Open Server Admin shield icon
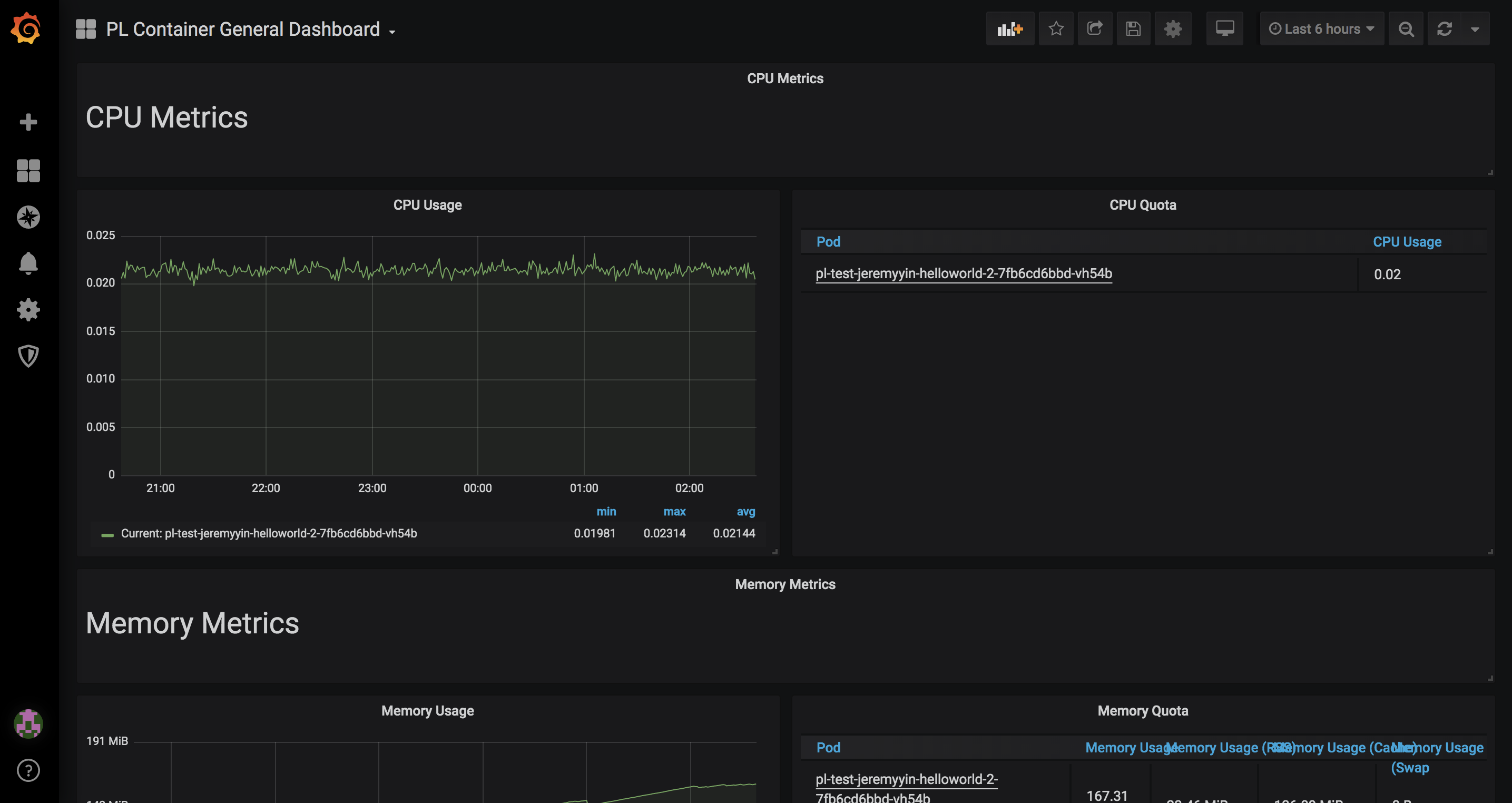 28,356
